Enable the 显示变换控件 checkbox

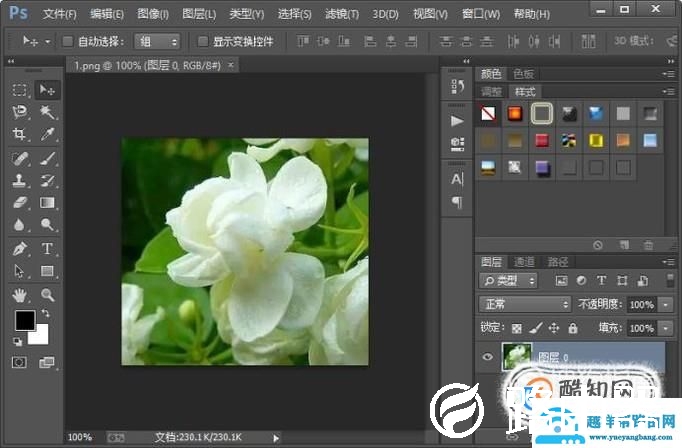pos(202,41)
